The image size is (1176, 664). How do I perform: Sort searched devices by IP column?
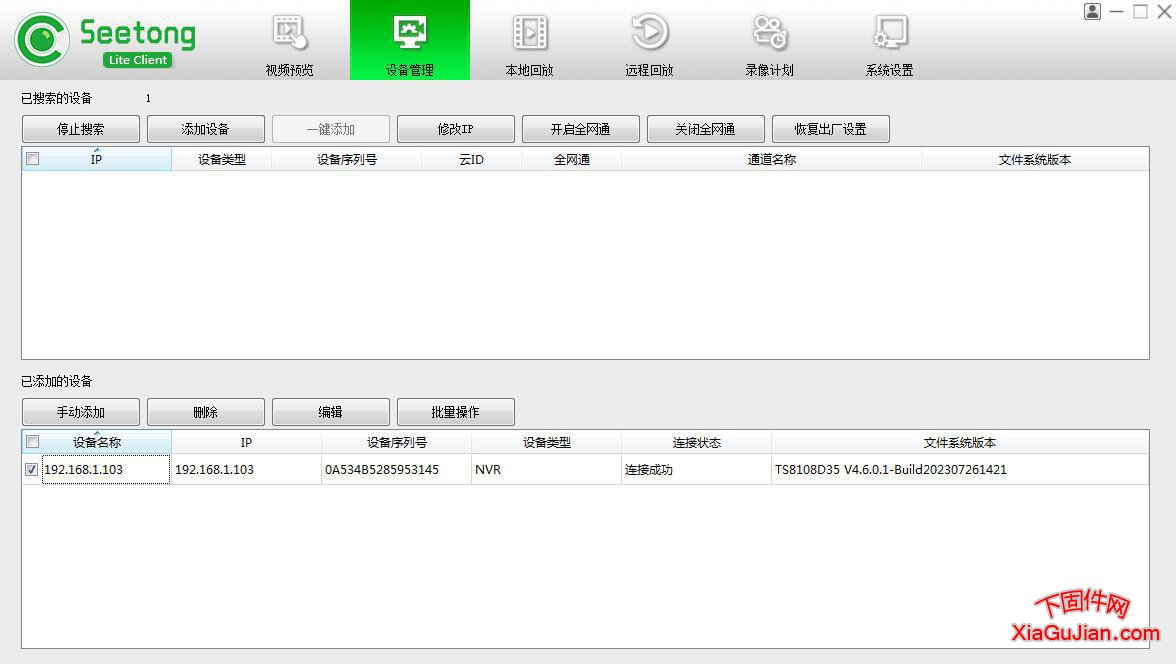(x=97, y=159)
